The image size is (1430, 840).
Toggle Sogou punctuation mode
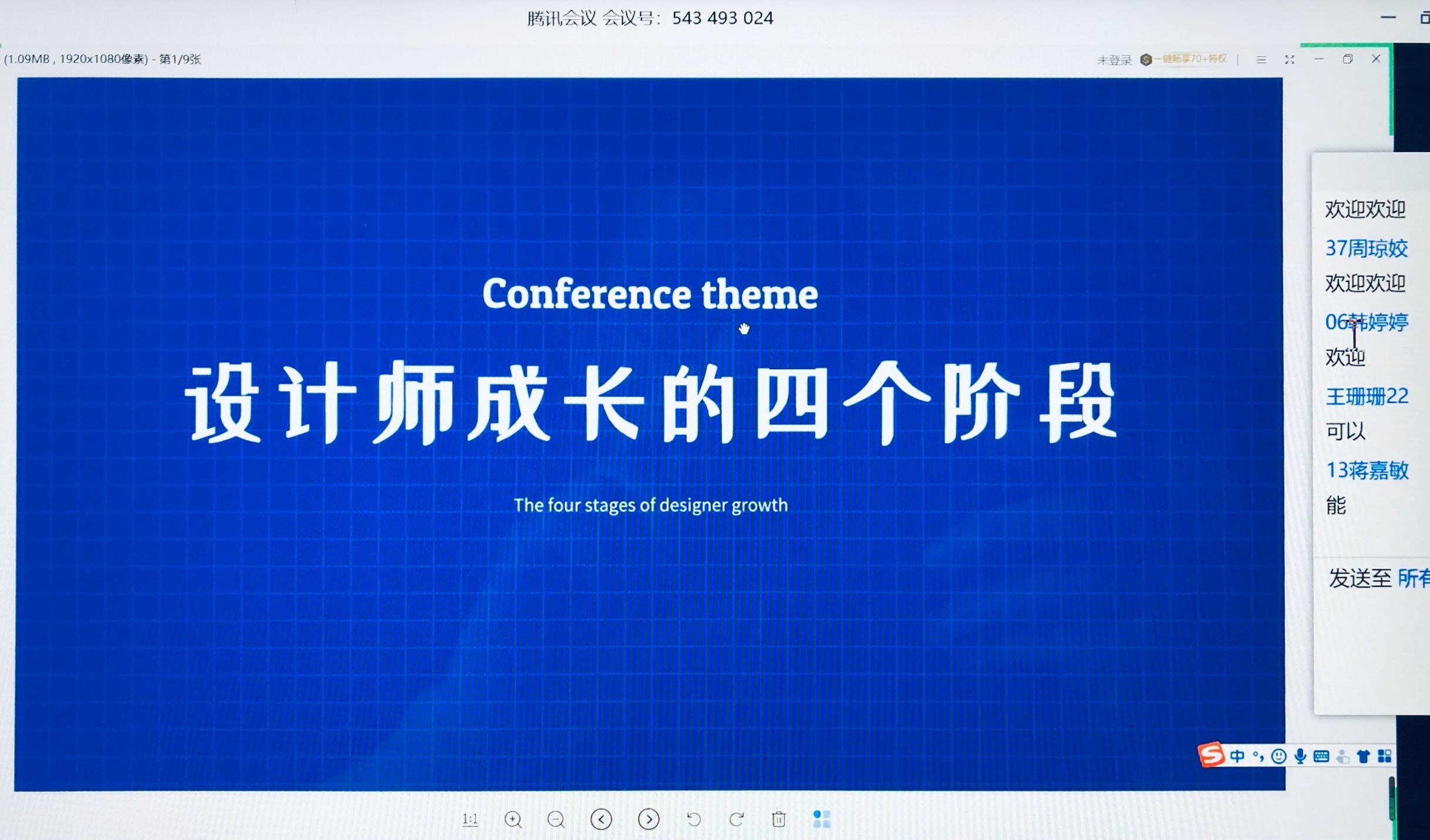pos(1258,756)
